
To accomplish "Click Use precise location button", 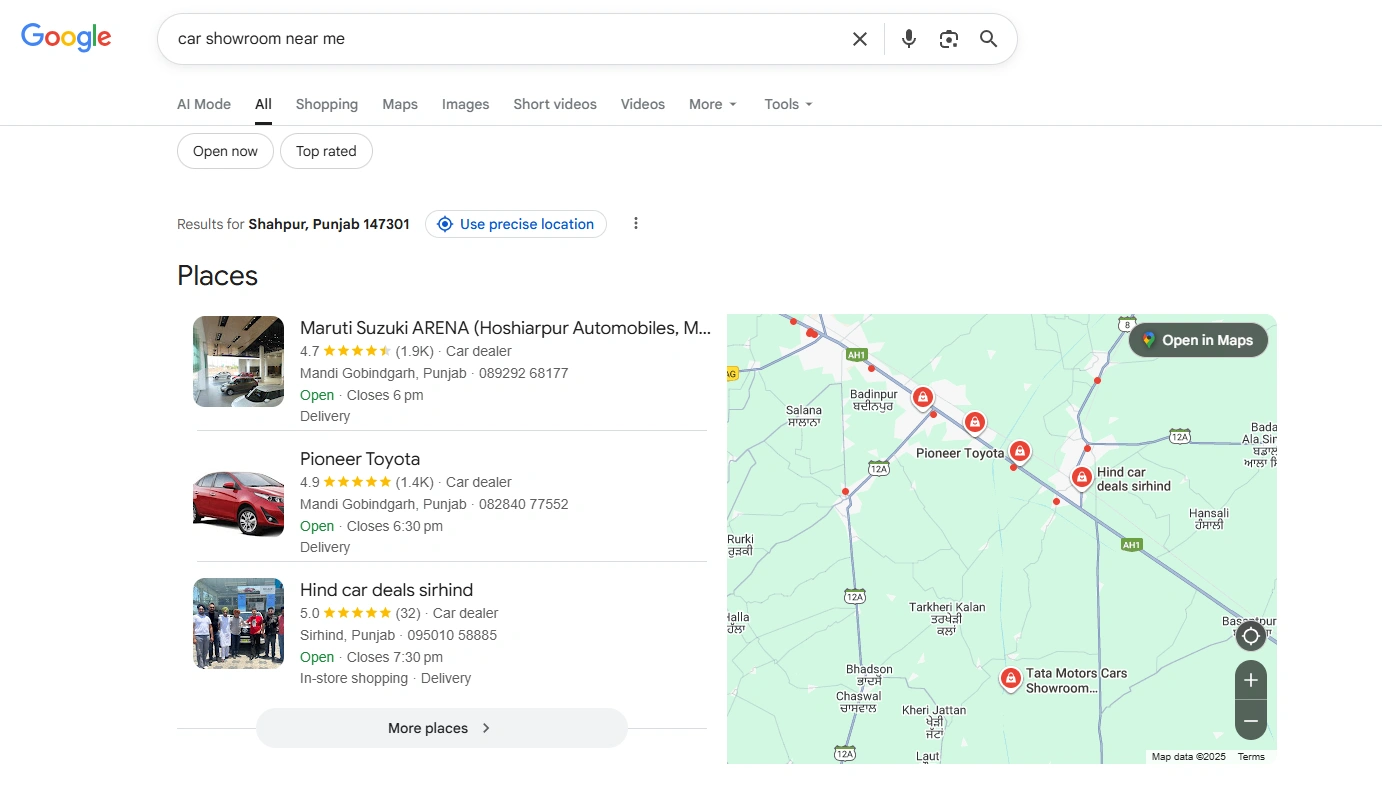I will pos(516,224).
